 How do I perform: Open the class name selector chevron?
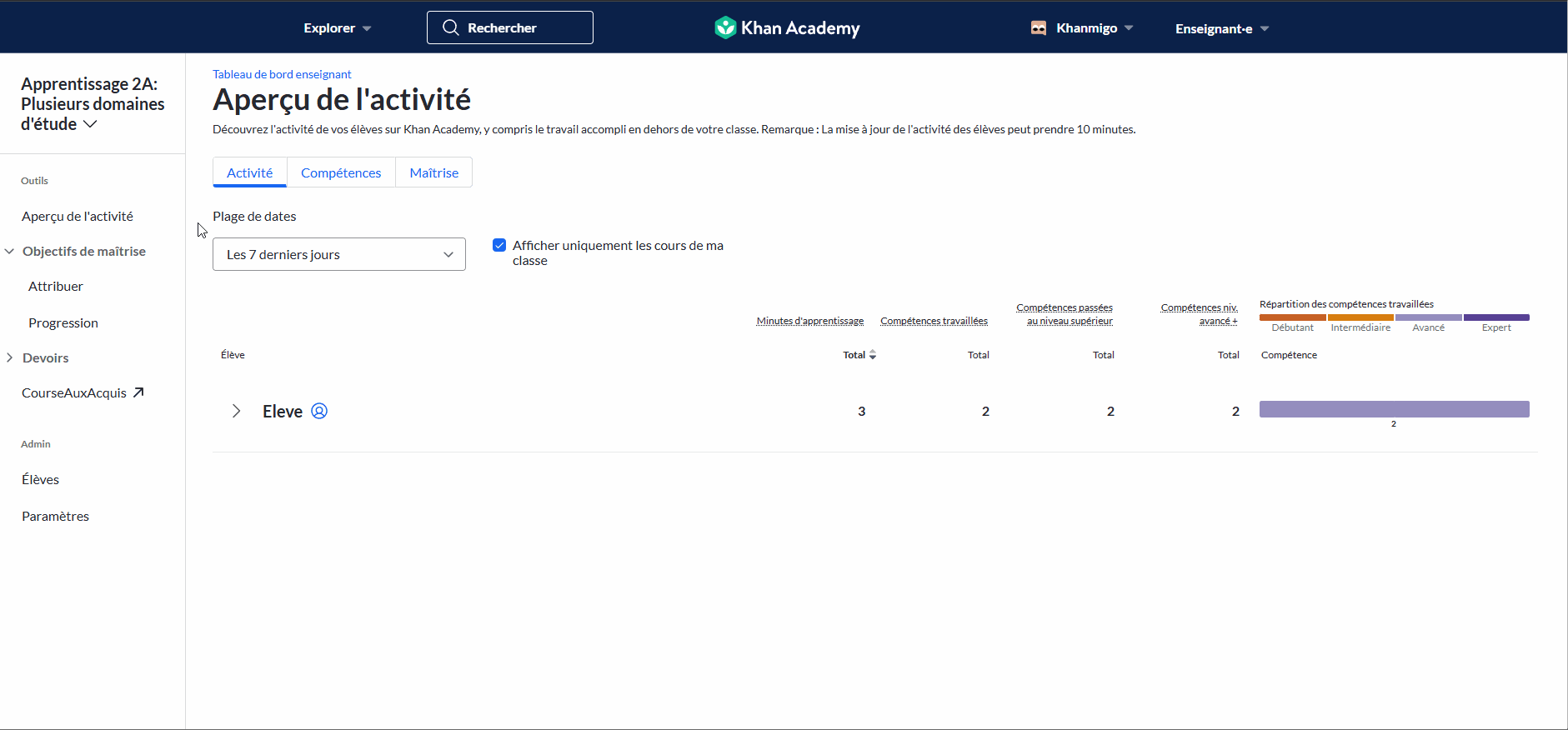[91, 124]
